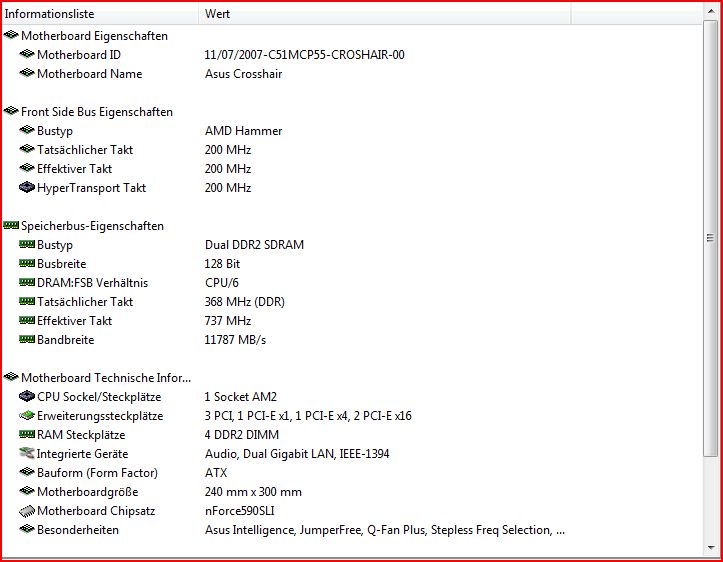Click the vertical scrollbar thumb
Image resolution: width=723 pixels, height=562 pixels.
point(711,238)
